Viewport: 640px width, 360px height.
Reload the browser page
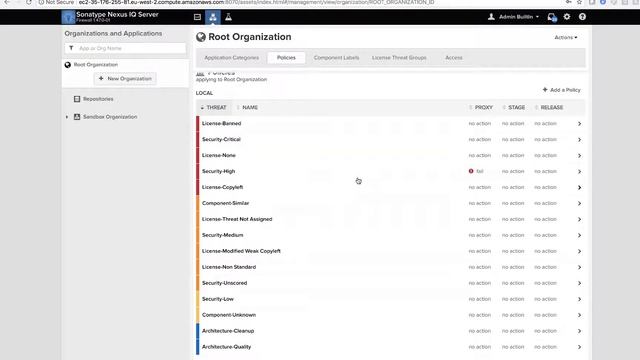click(x=29, y=2)
